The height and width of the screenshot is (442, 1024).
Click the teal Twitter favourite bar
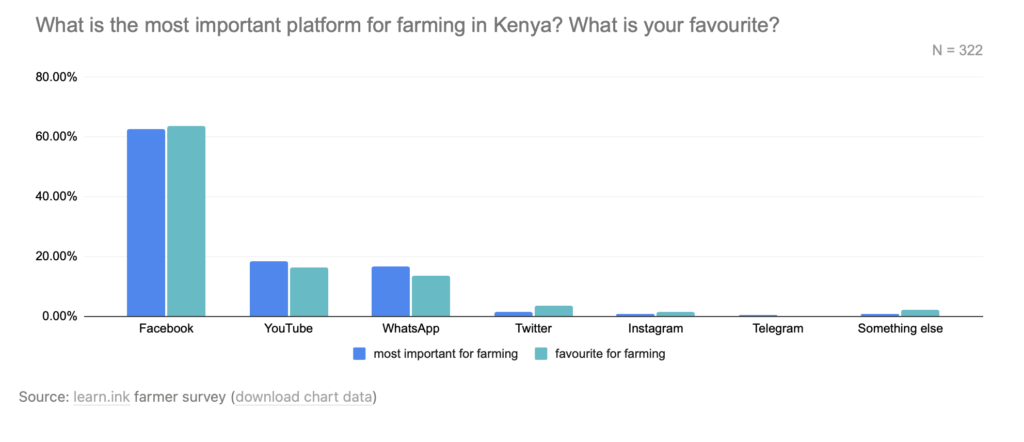(x=554, y=311)
